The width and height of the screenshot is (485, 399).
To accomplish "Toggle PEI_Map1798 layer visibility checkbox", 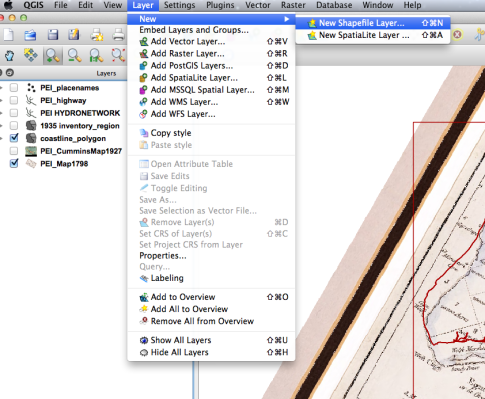I will pyautogui.click(x=14, y=163).
